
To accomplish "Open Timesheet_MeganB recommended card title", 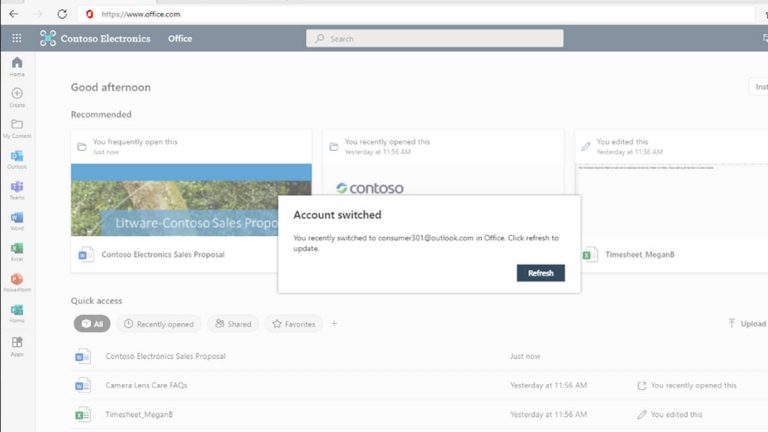I will click(640, 255).
